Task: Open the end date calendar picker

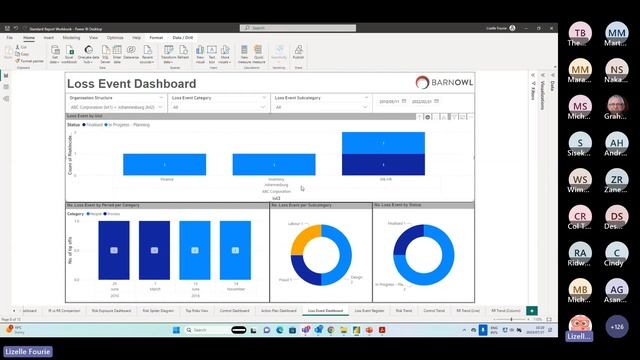Action: [436, 101]
